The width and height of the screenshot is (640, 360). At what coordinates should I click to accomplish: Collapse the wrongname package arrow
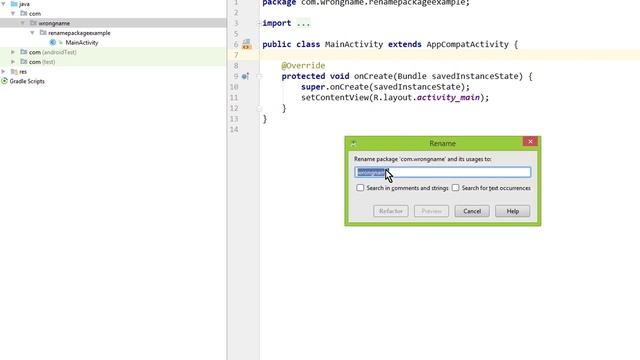click(23, 23)
